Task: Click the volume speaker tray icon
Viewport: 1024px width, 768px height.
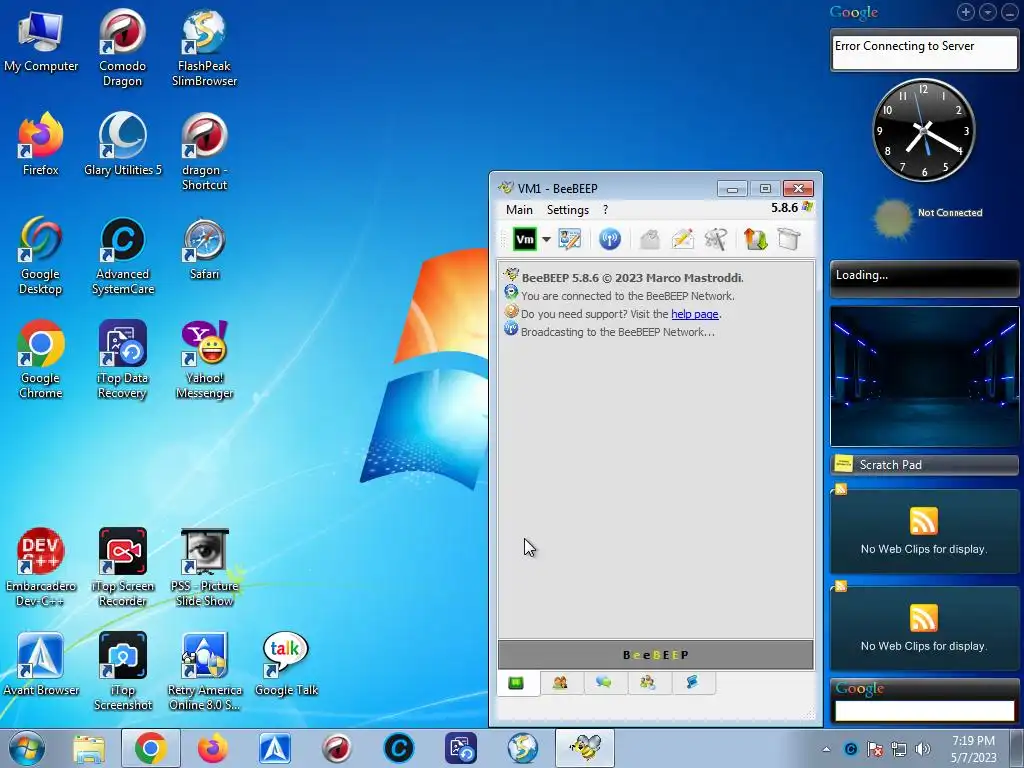Action: coord(922,749)
